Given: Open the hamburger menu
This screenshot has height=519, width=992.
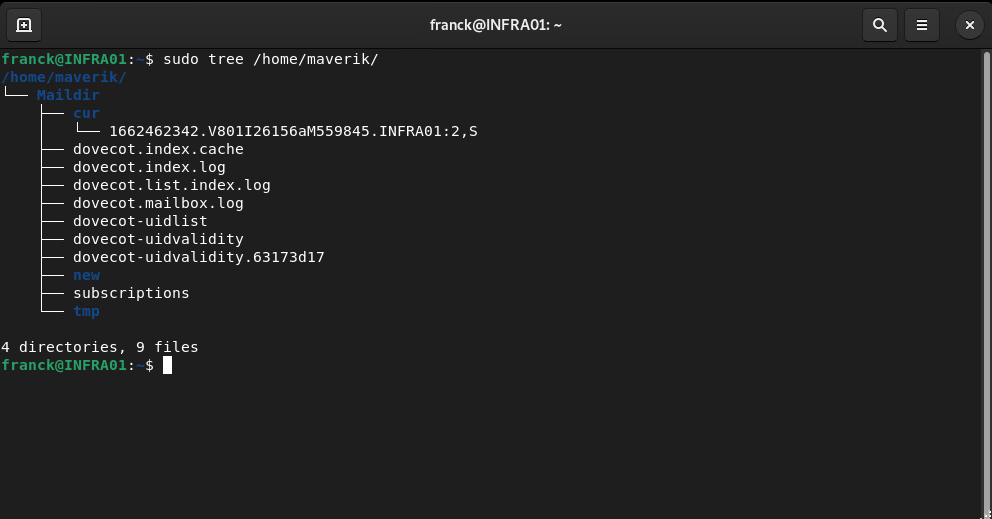Looking at the screenshot, I should (x=922, y=24).
